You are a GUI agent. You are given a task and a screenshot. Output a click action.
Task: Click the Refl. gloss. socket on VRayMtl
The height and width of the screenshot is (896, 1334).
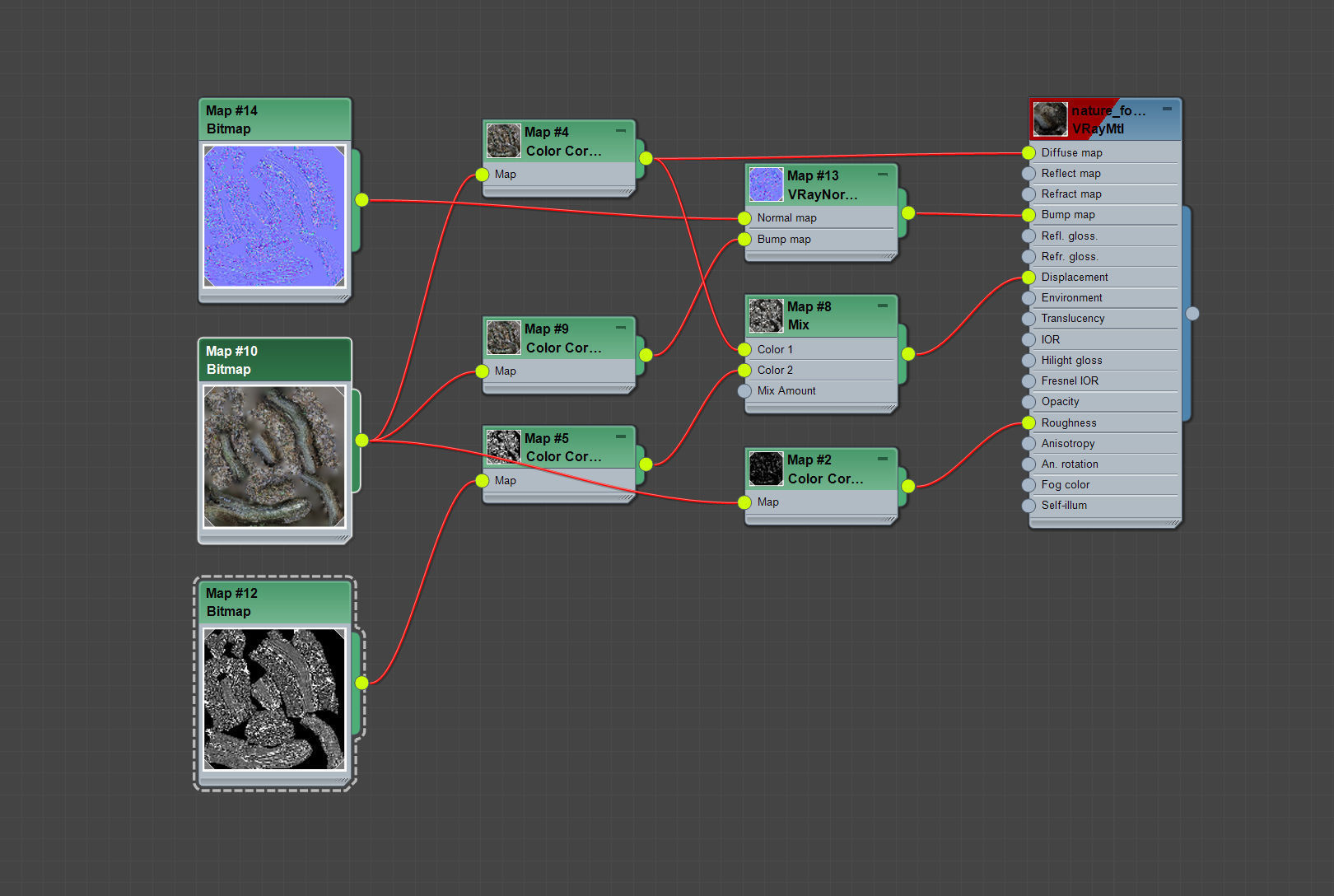[1028, 236]
